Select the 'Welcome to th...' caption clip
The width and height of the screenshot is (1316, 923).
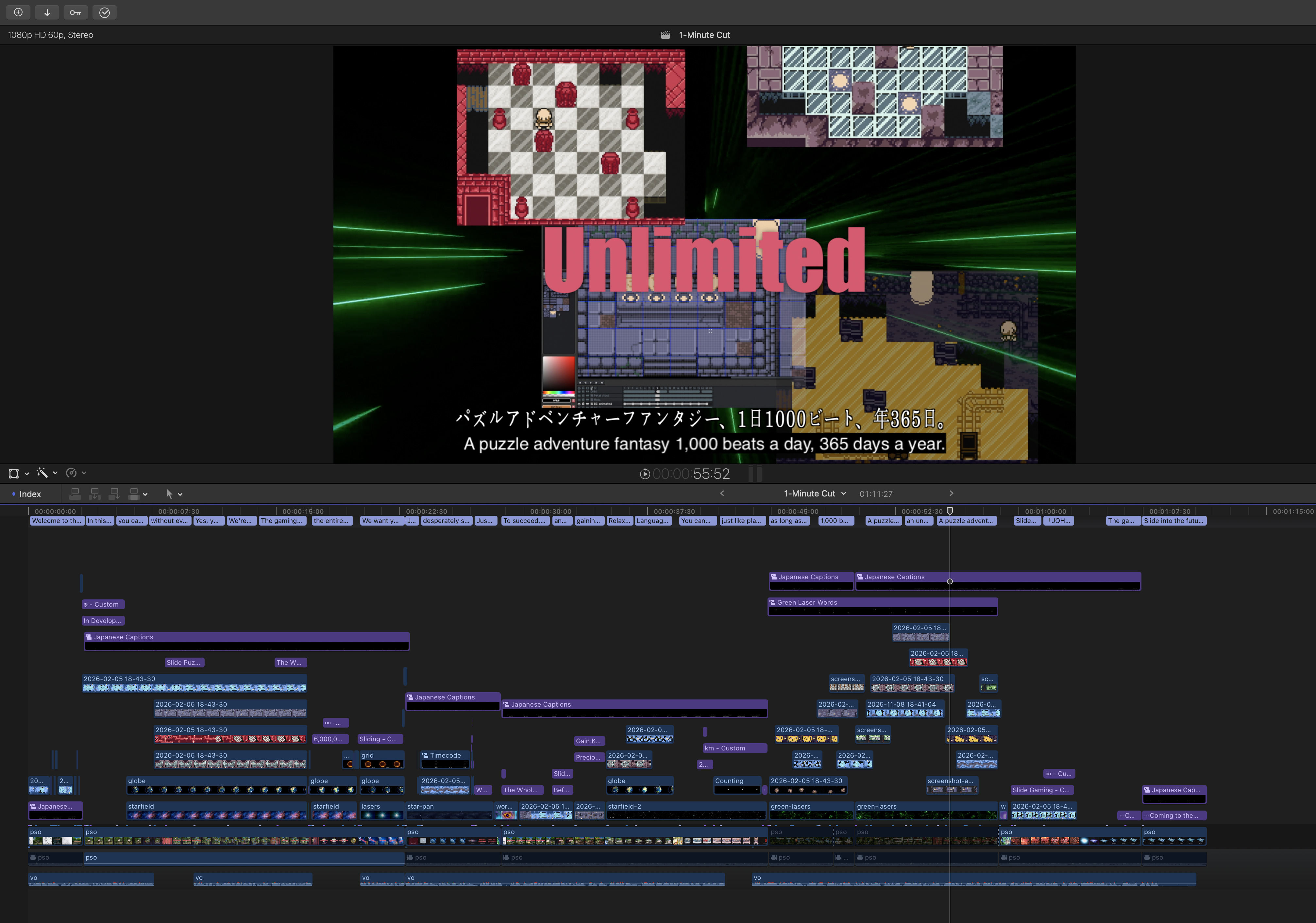[x=56, y=521]
